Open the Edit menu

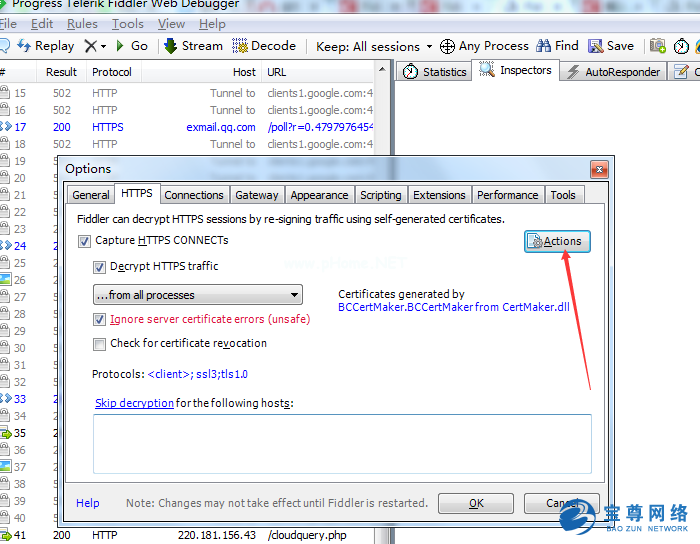click(42, 24)
